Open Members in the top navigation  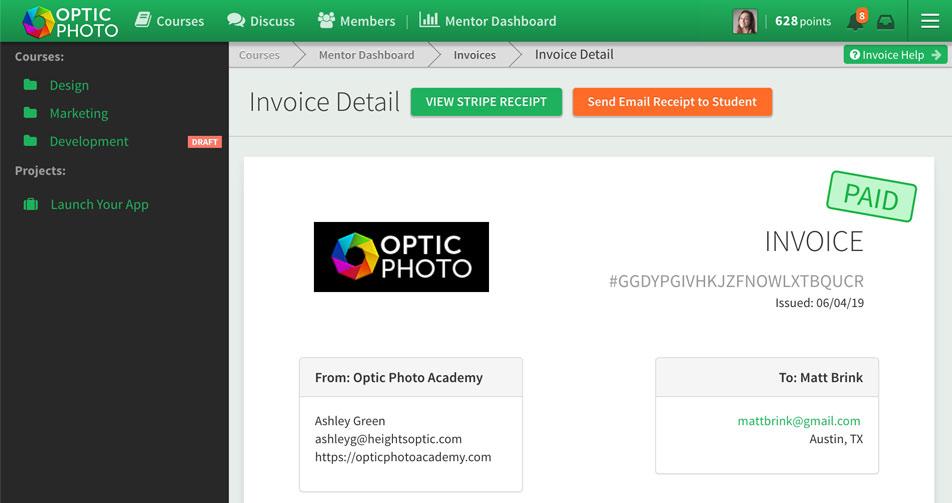pyautogui.click(x=367, y=21)
